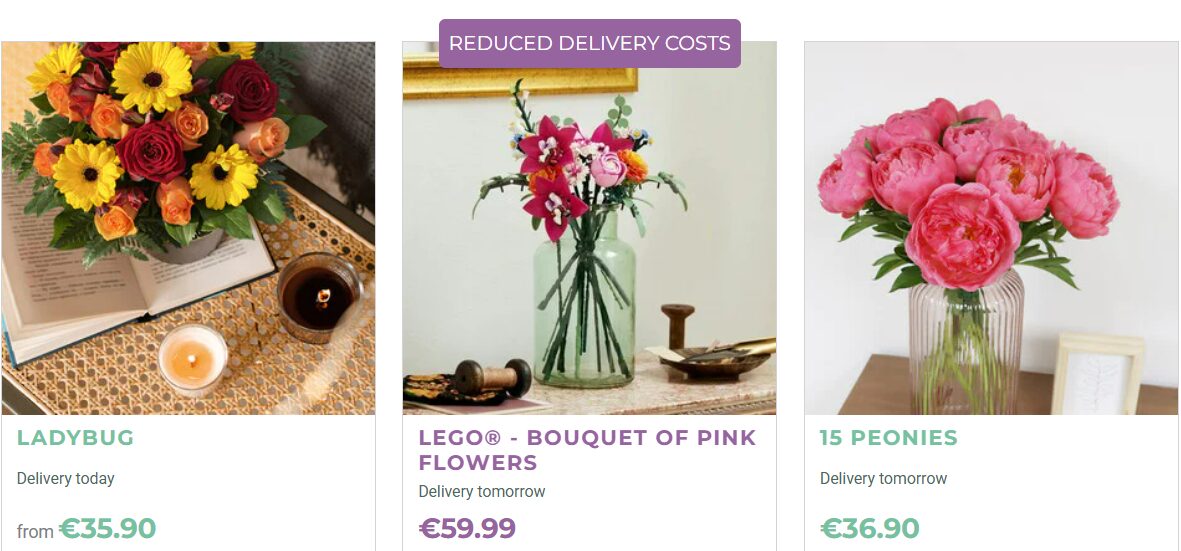Click the LADYBUG product title
The width and height of the screenshot is (1181, 551).
75,438
